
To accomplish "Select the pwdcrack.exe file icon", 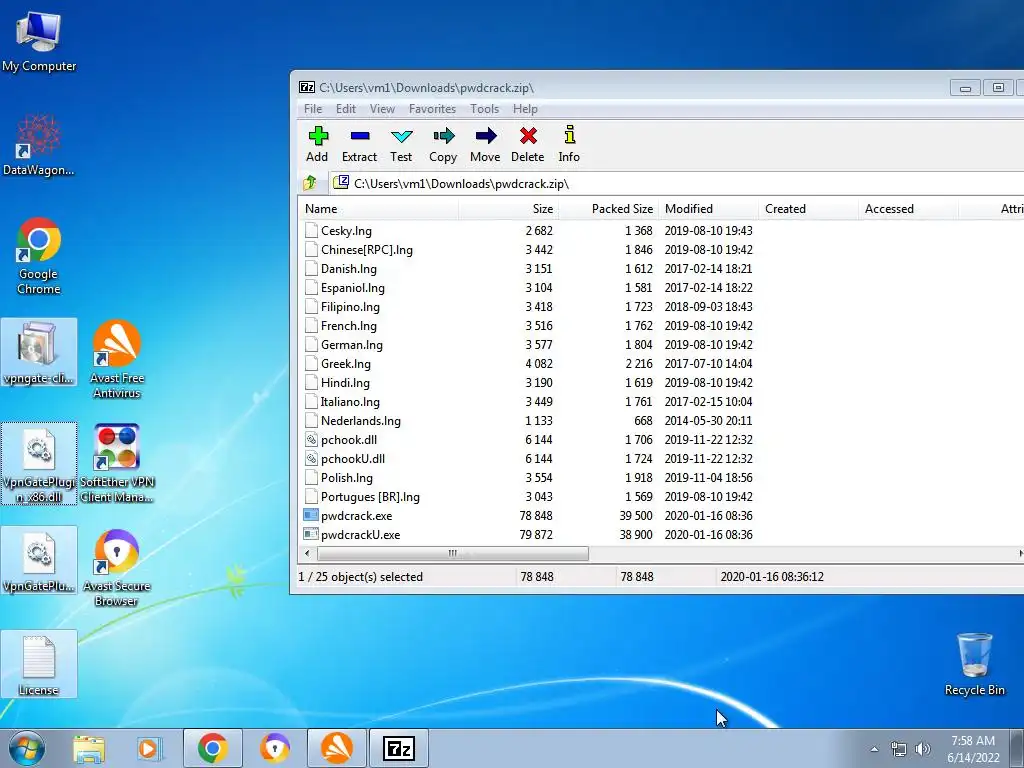I will point(311,515).
